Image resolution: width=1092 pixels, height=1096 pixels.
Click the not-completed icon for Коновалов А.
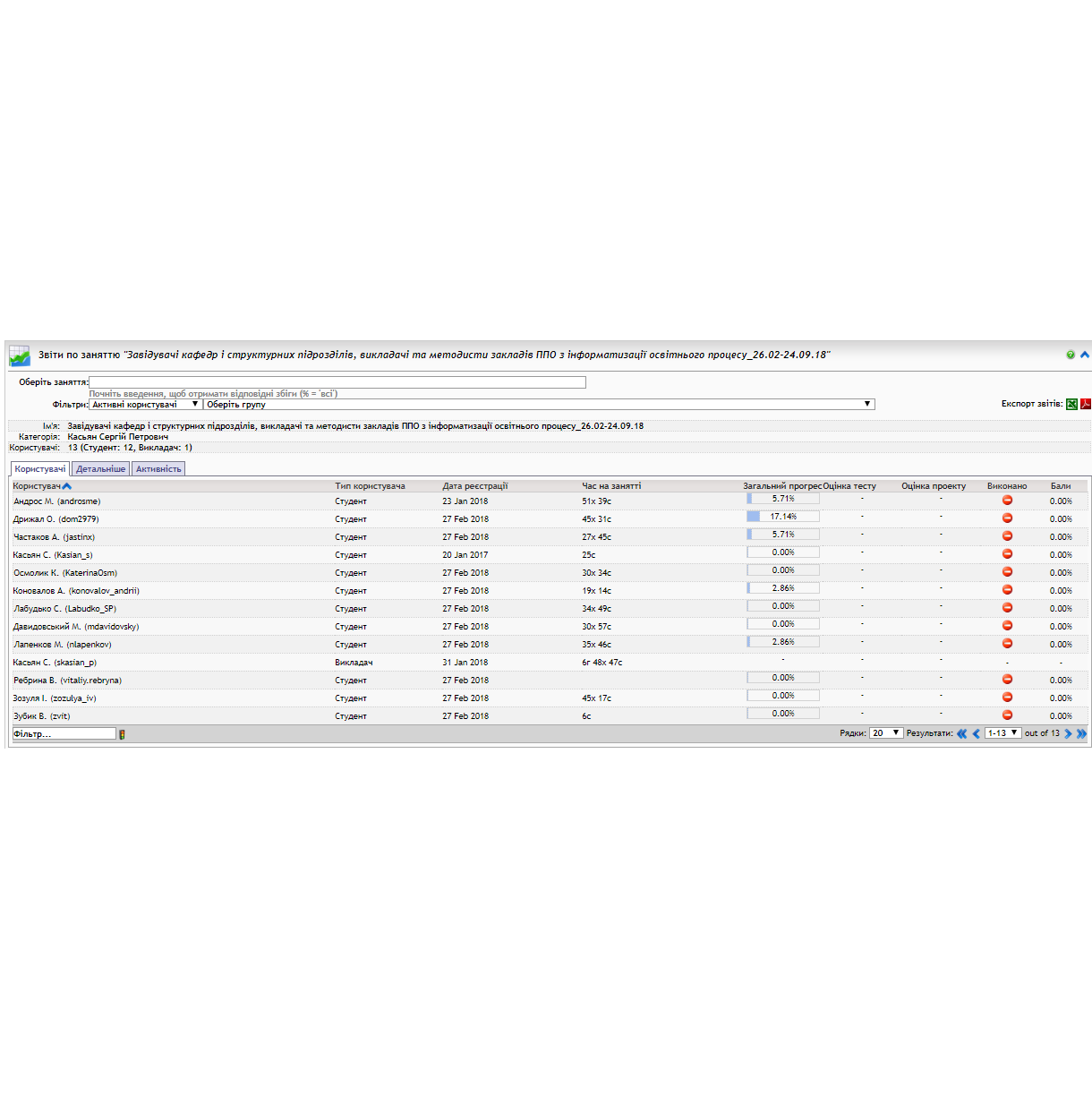coord(1007,590)
